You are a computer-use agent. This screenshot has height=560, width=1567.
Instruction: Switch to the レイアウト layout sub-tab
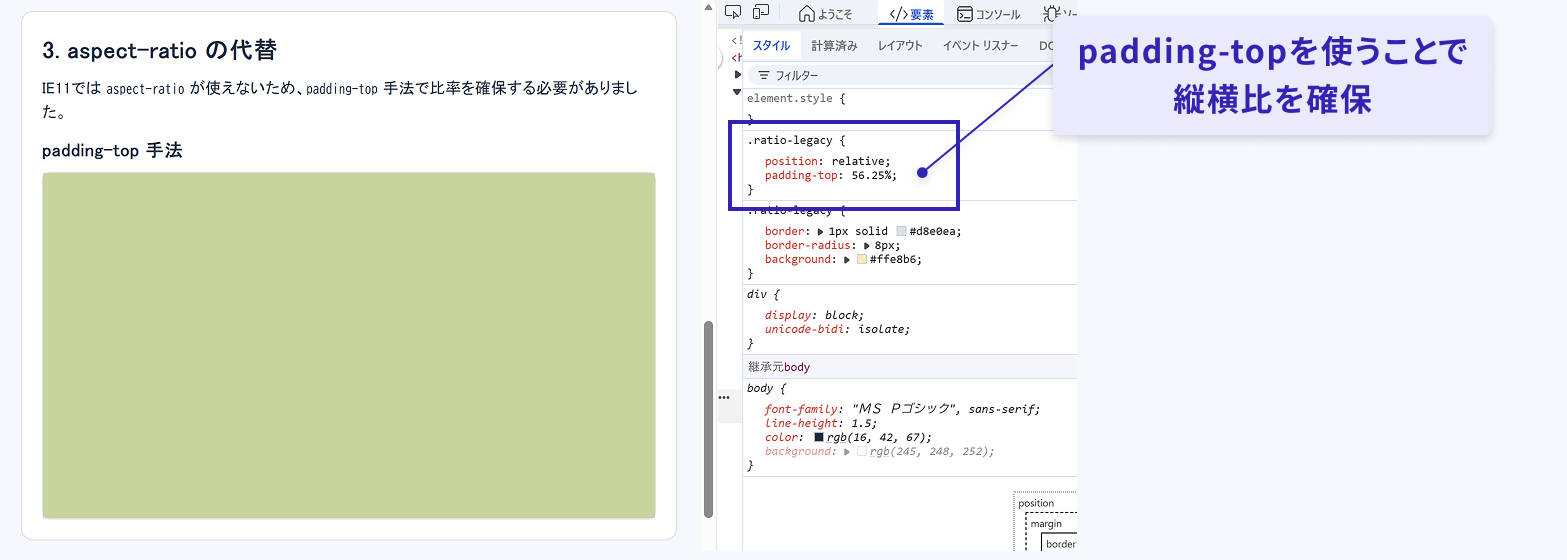[900, 46]
